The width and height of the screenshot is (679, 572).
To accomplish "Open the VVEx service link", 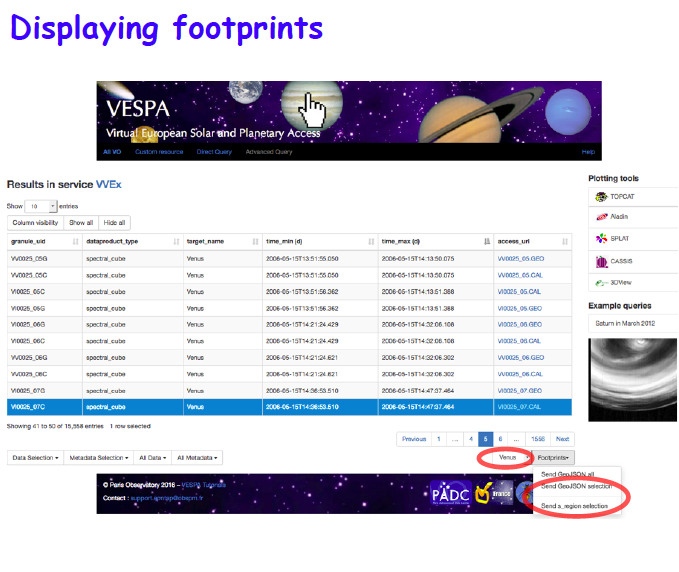I will coord(109,184).
